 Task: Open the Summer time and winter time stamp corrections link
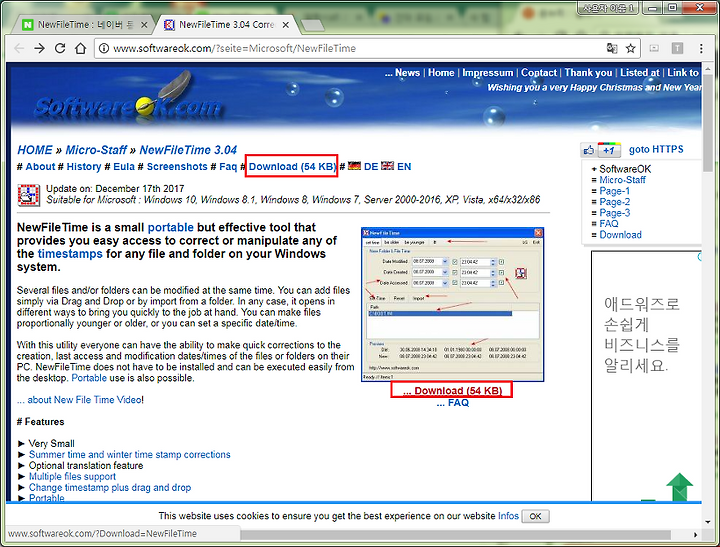[x=129, y=455]
